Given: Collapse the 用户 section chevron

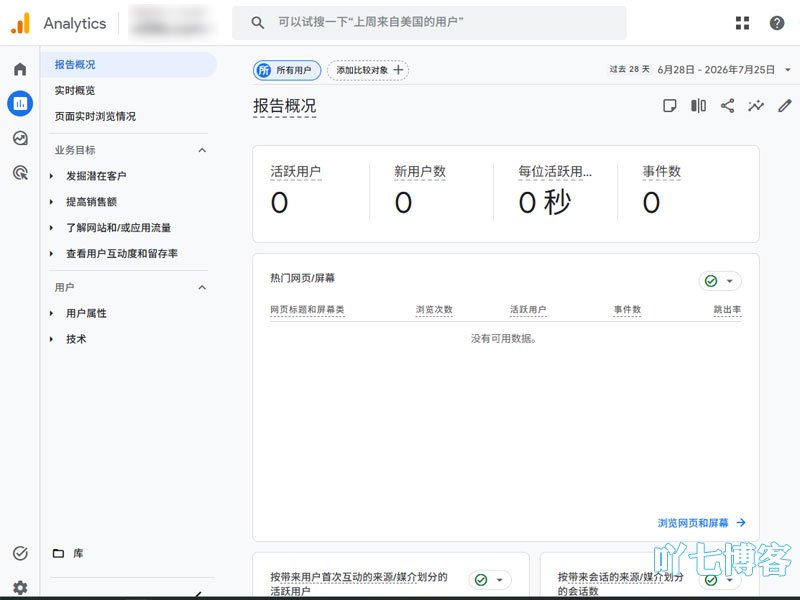Looking at the screenshot, I should [202, 287].
